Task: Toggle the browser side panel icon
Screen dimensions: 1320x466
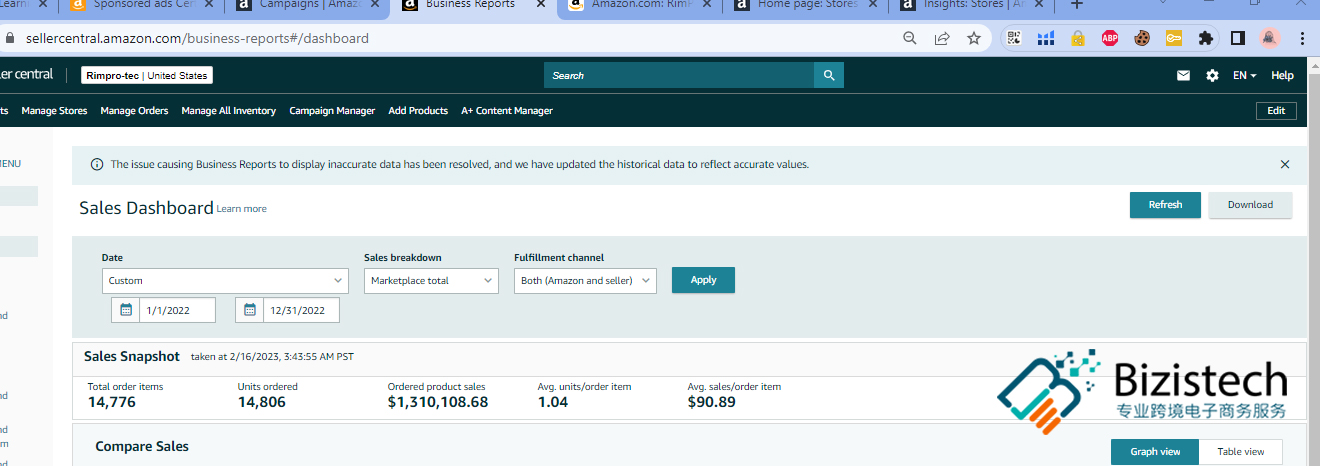Action: (x=1237, y=39)
